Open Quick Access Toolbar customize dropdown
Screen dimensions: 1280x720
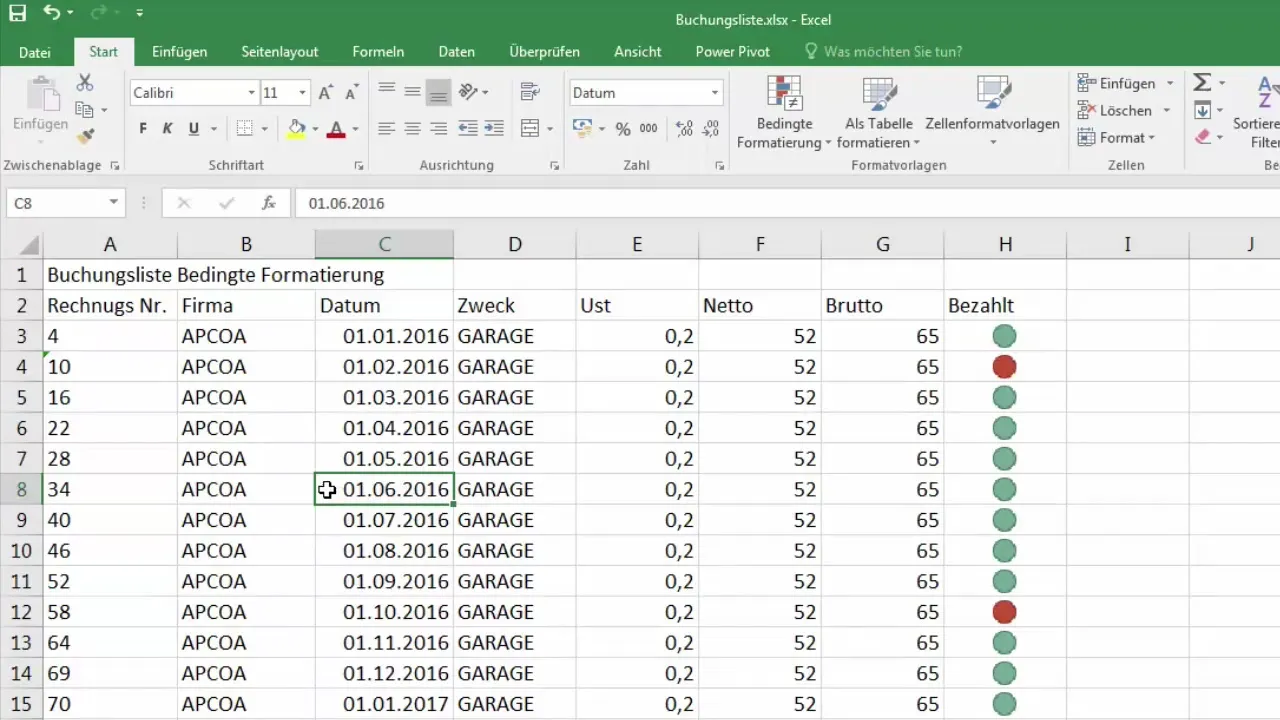pyautogui.click(x=139, y=14)
